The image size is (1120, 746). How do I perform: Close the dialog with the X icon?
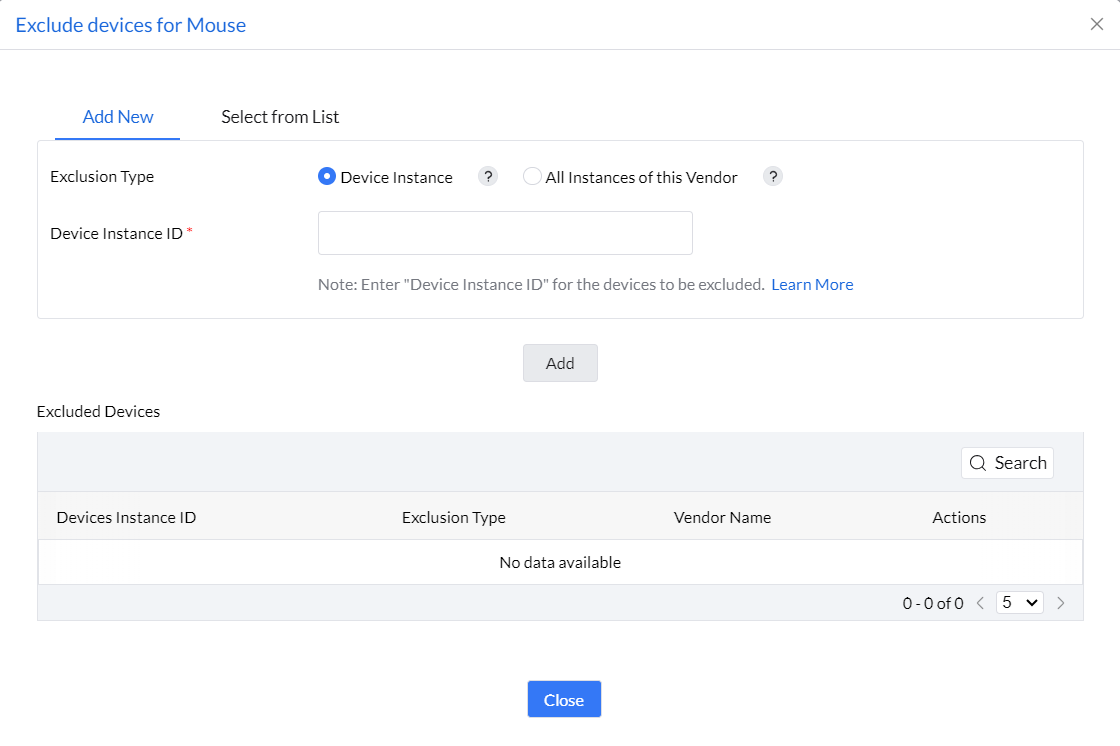click(x=1096, y=25)
